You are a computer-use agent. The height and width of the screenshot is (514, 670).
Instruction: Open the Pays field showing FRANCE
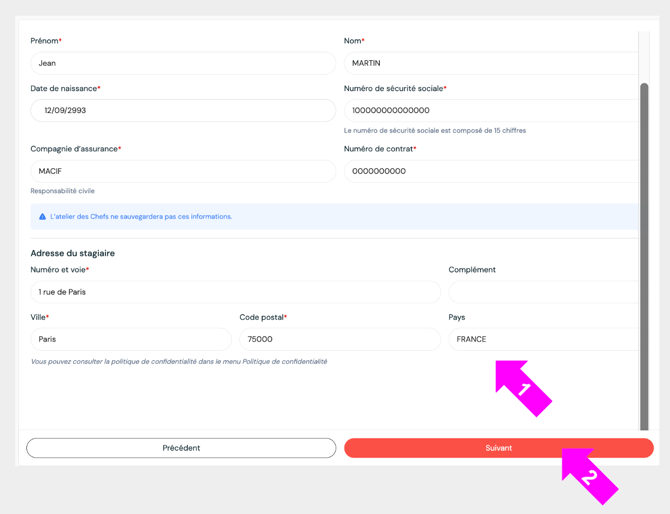[542, 340]
